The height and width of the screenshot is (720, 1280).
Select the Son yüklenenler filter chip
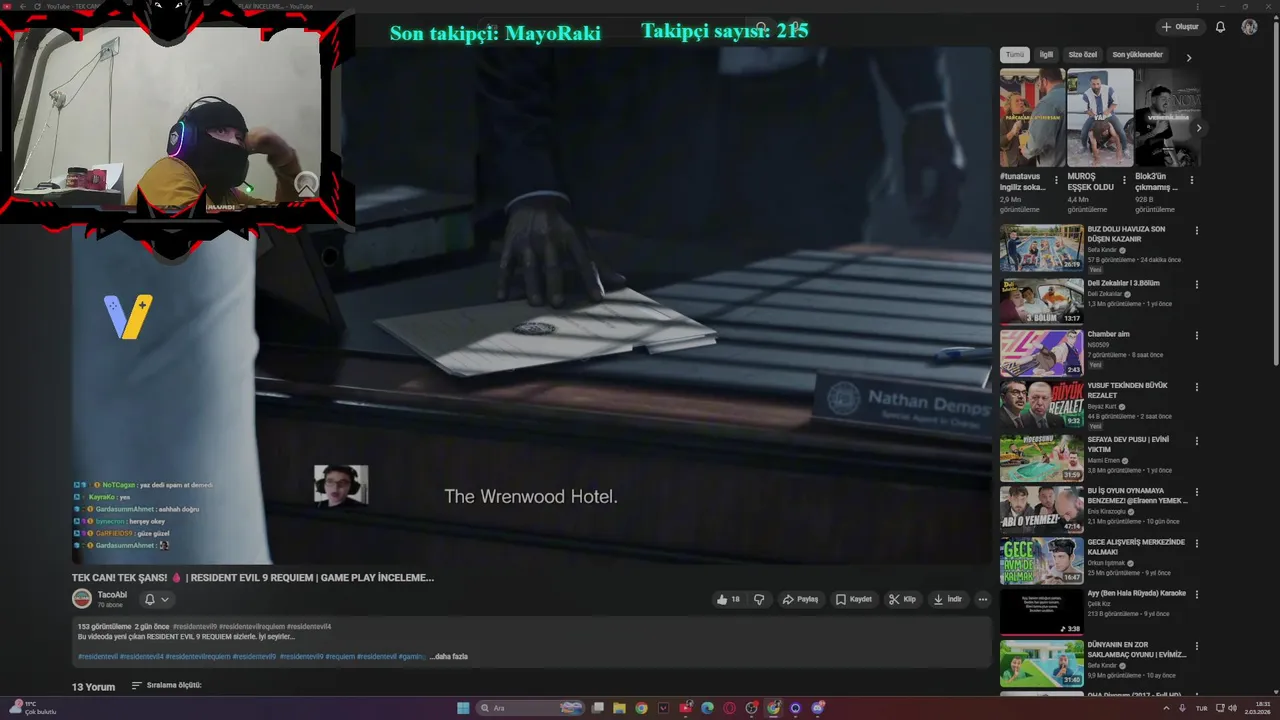coord(1138,55)
